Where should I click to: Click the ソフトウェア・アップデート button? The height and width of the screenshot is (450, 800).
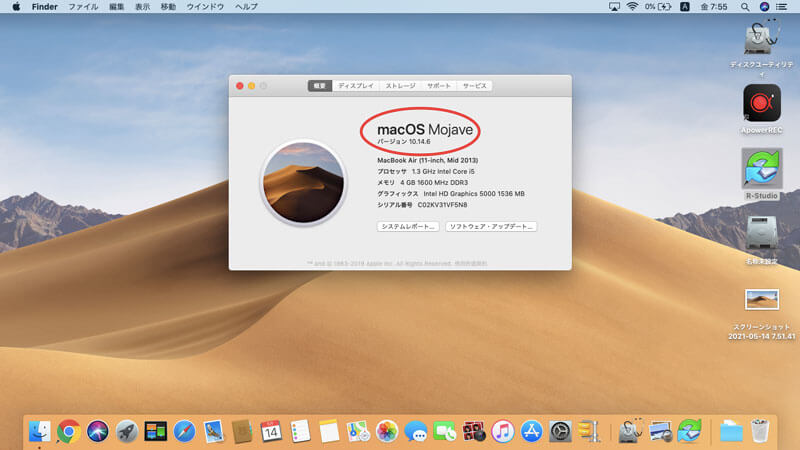(491, 227)
